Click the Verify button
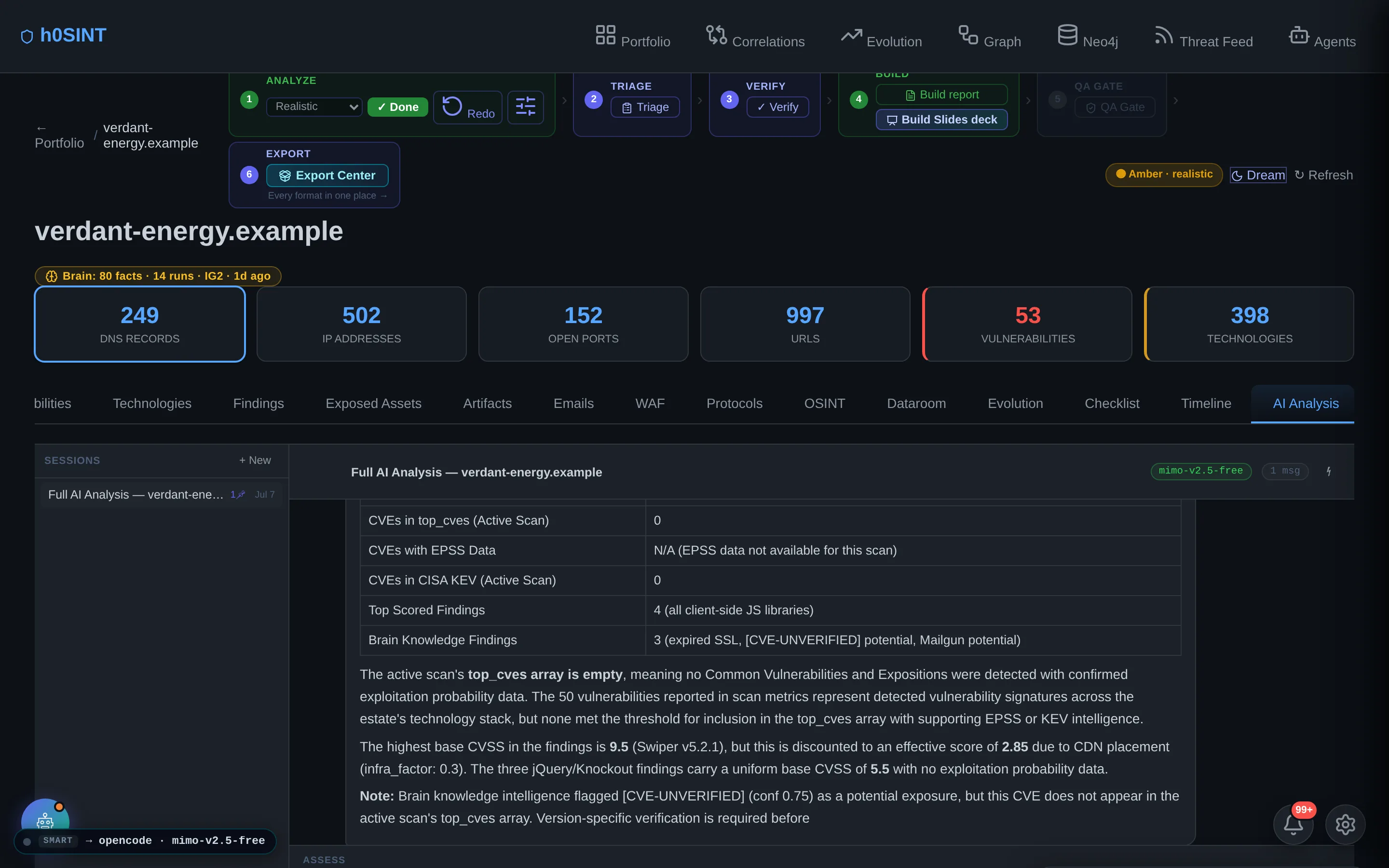 click(778, 107)
